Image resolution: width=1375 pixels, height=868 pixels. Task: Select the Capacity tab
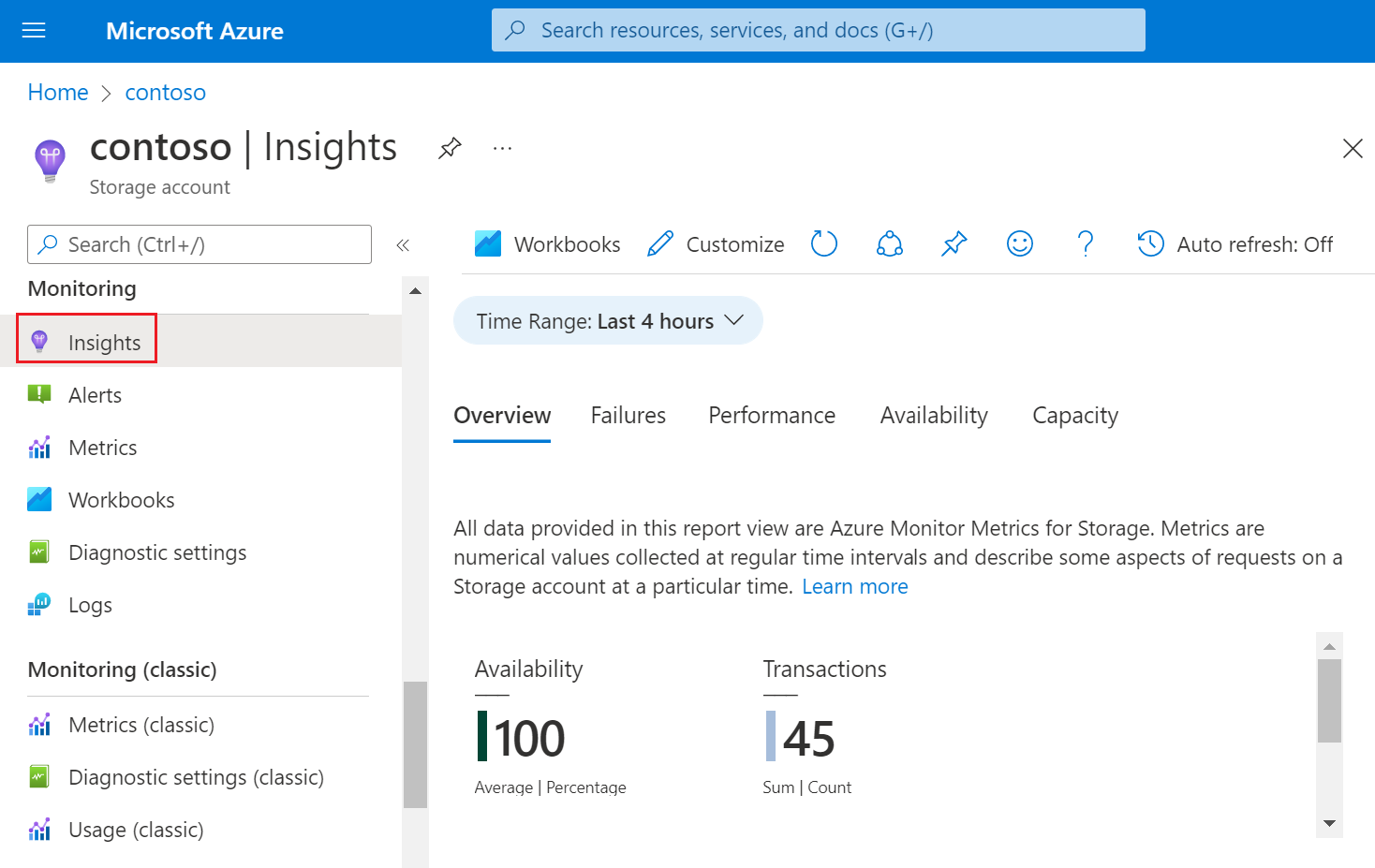coord(1075,415)
